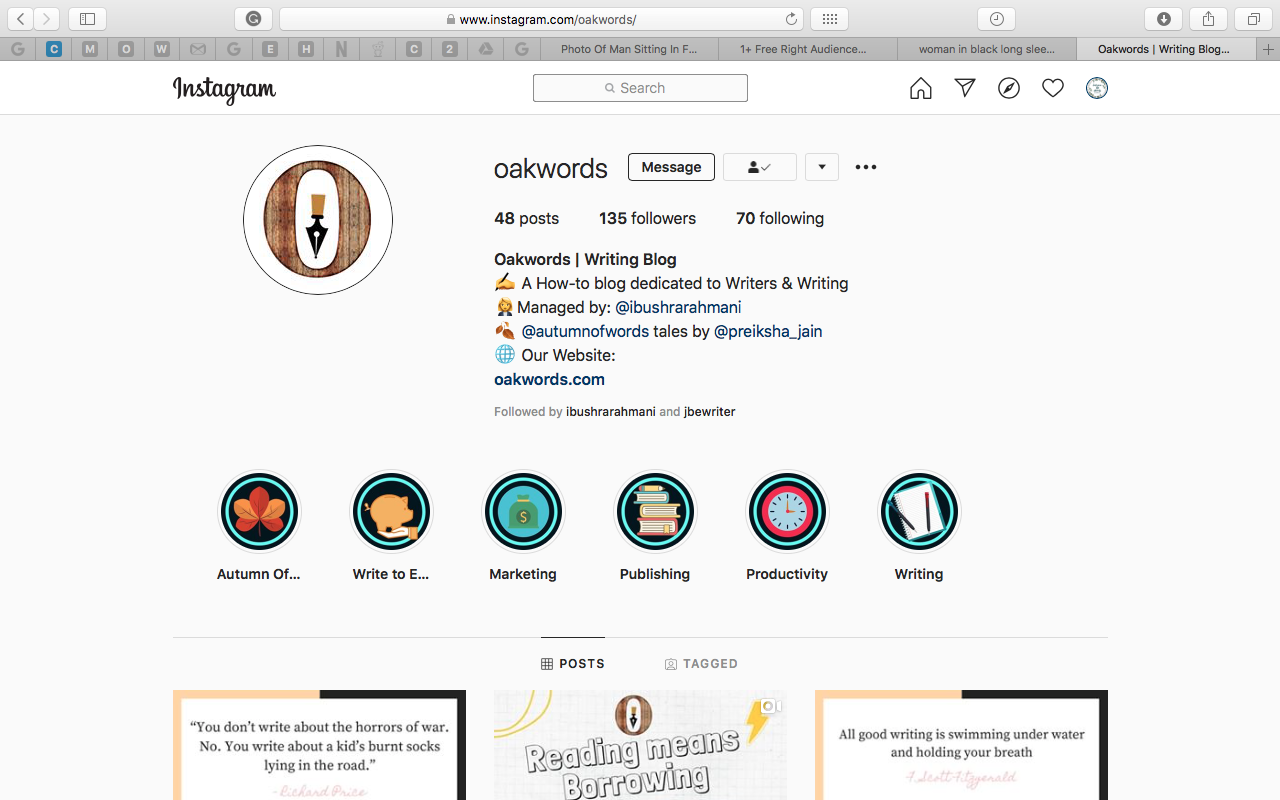Viewport: 1280px width, 800px height.
Task: Open ibushrarahmani in Followed by line
Action: [611, 411]
